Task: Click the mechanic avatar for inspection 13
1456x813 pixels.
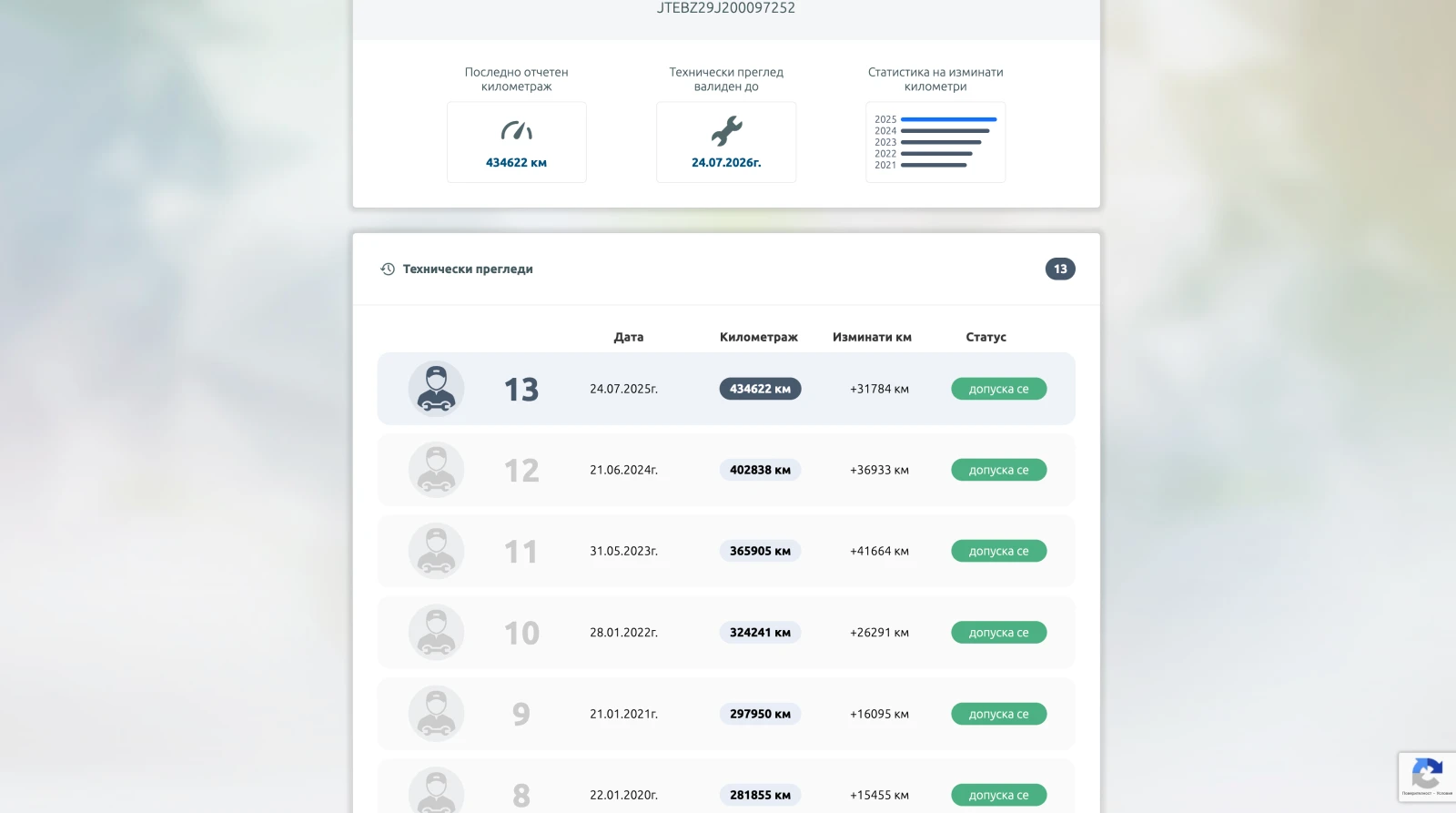Action: point(436,389)
